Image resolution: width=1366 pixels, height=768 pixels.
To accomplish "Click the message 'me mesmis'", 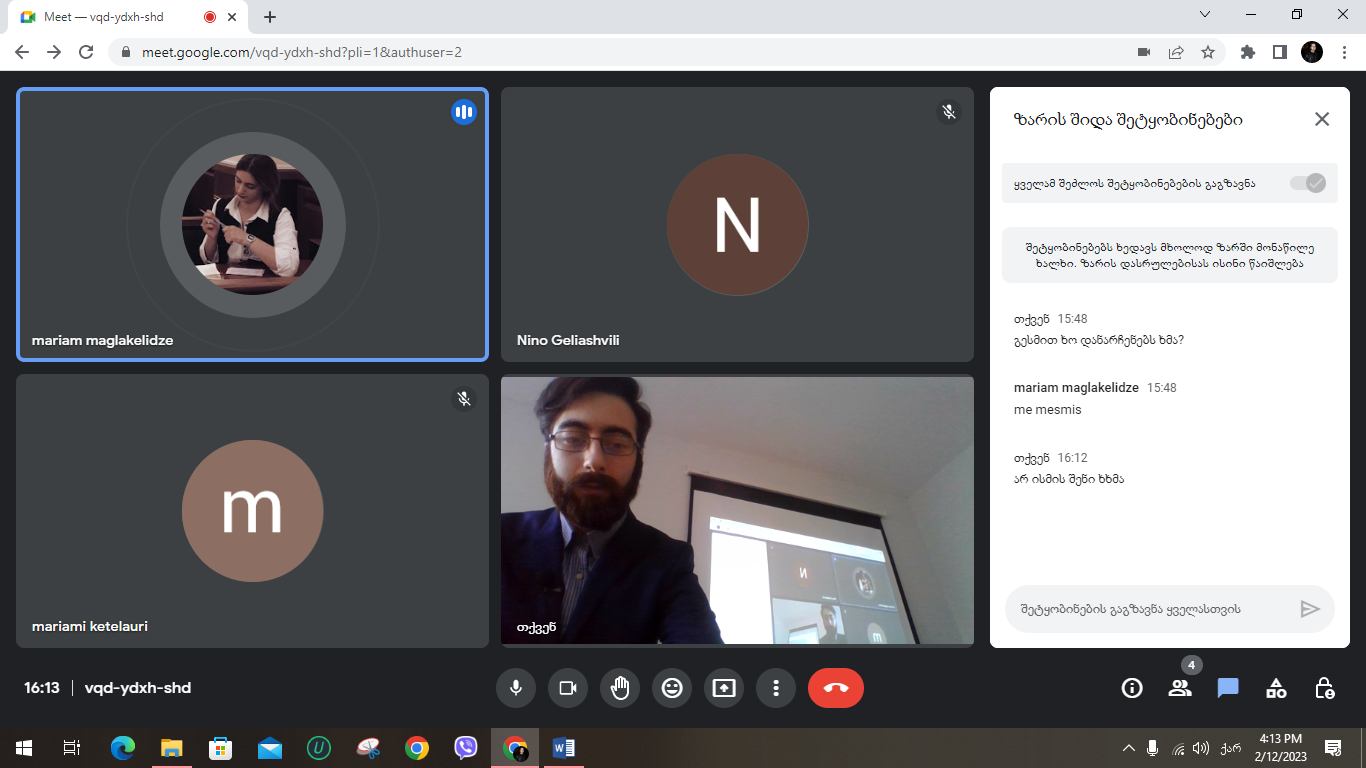I will 1047,409.
